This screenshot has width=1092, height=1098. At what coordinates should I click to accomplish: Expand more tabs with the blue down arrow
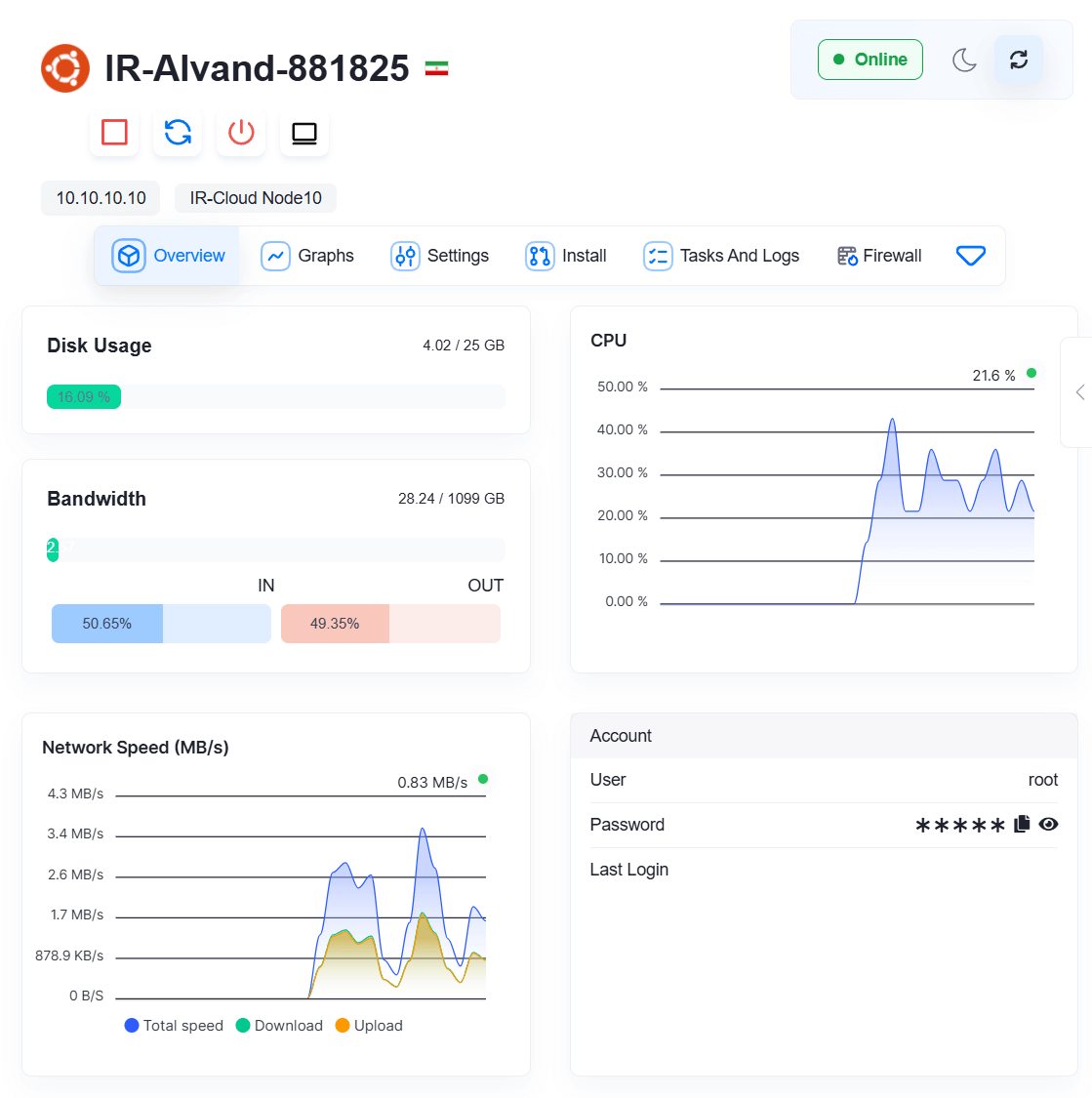(970, 256)
